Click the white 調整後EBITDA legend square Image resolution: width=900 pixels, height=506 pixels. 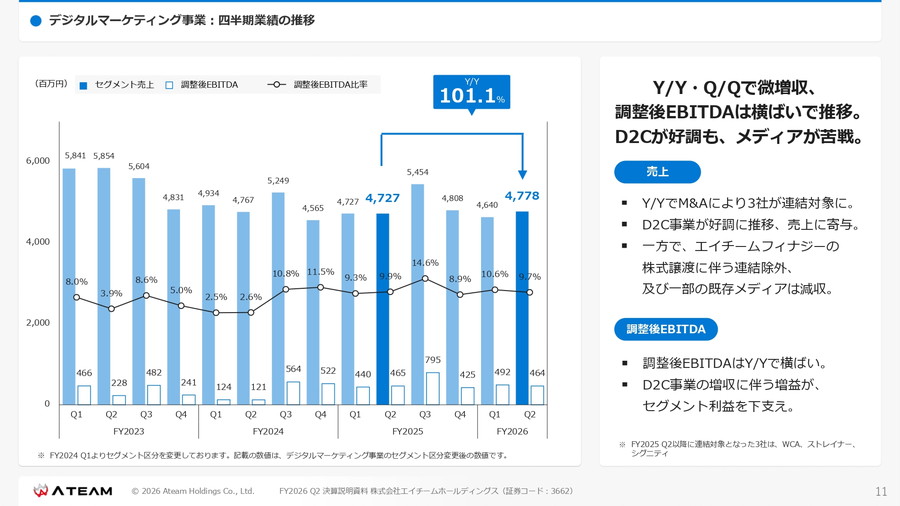(x=170, y=86)
